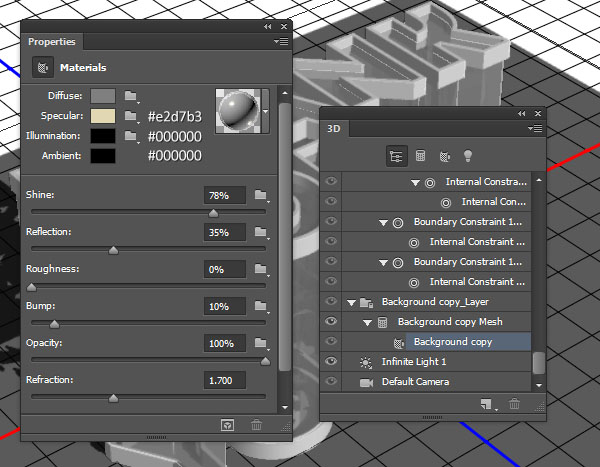This screenshot has height=467, width=600.
Task: Toggle visibility of Background copy_Layer
Action: [331, 301]
